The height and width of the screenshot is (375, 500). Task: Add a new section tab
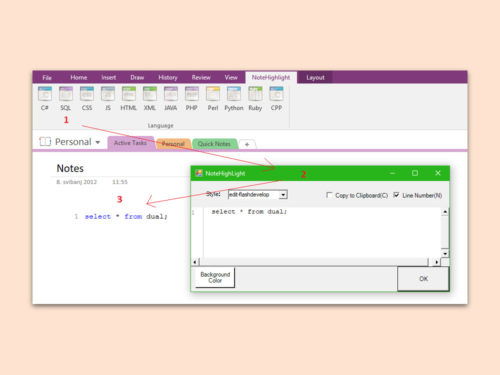247,144
